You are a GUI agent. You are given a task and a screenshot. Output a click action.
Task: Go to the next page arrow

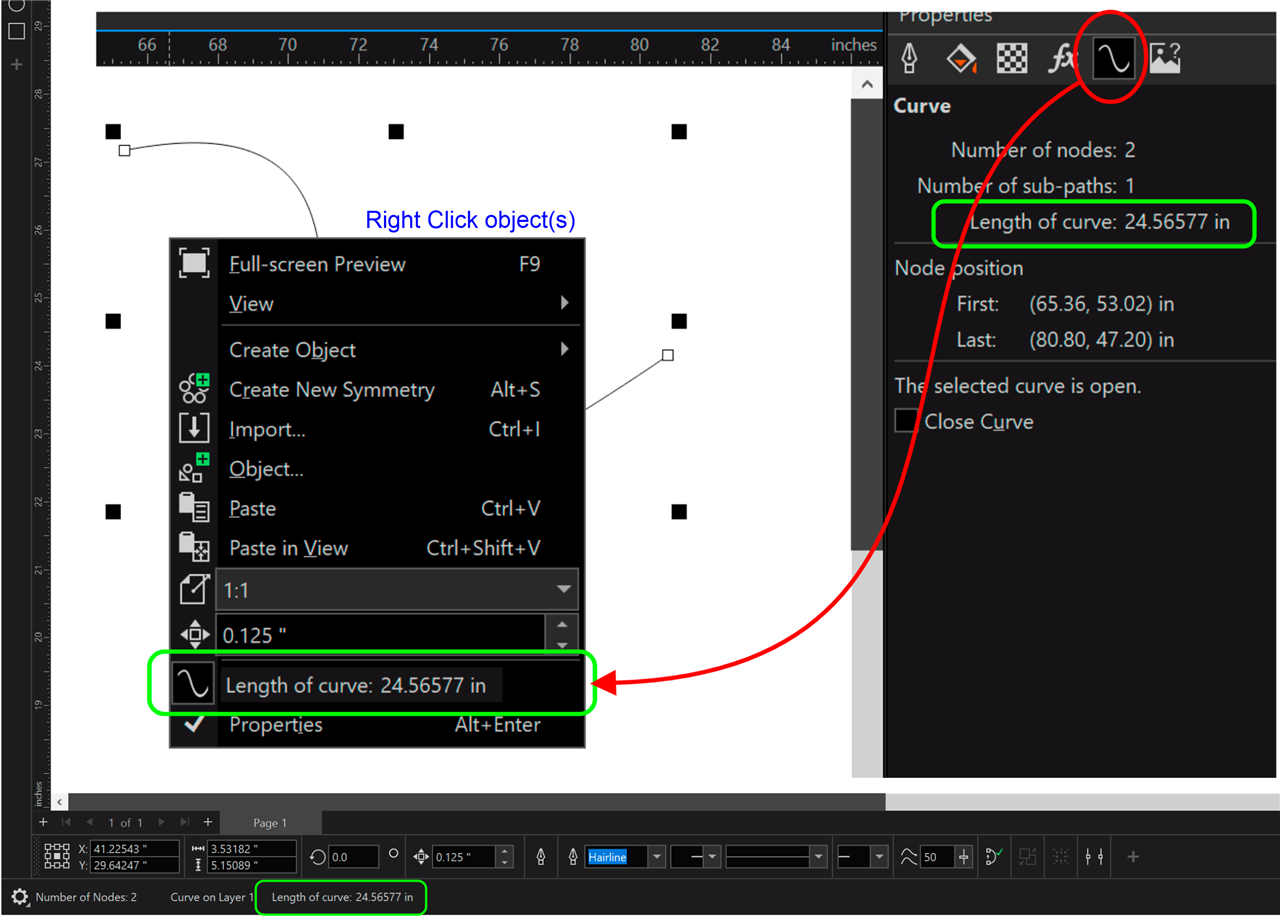click(162, 822)
